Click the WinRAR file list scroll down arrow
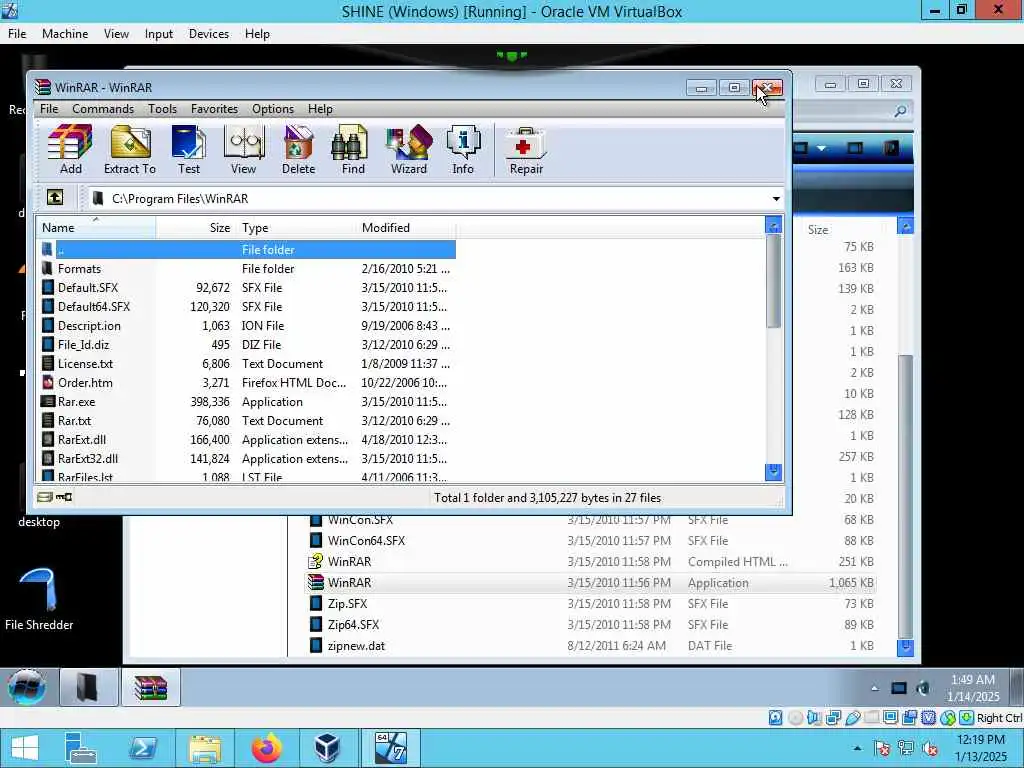The height and width of the screenshot is (768, 1024). (x=773, y=472)
